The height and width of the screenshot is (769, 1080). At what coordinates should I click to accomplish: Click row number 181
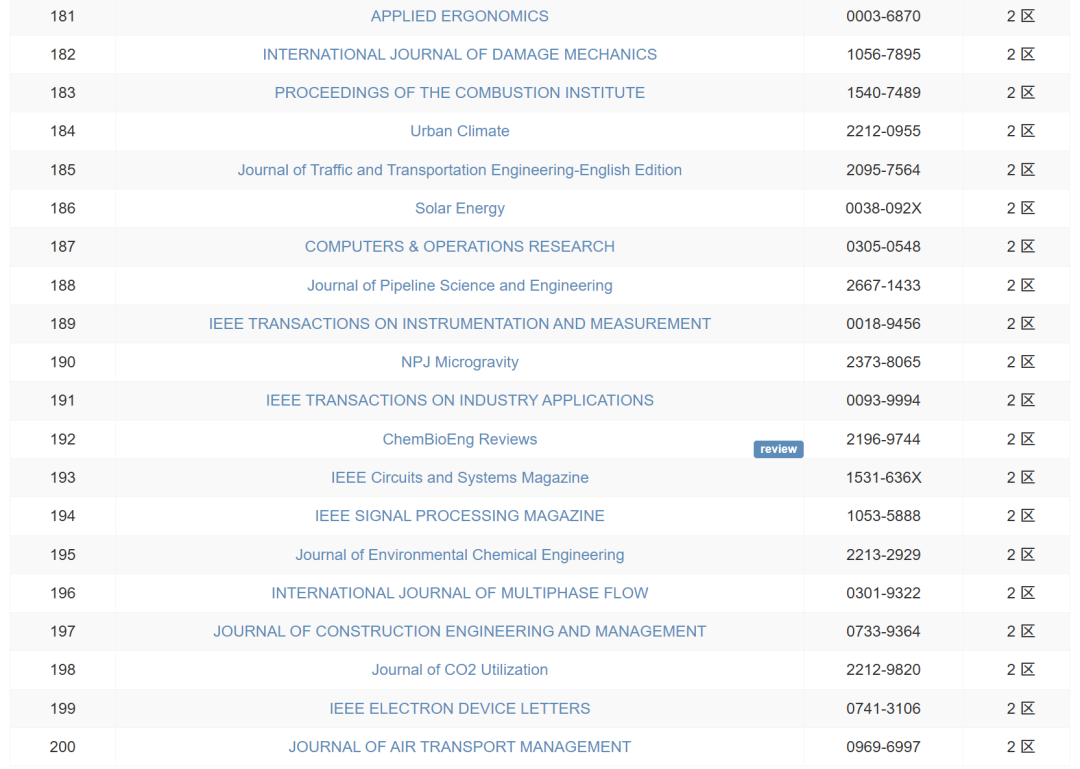(63, 16)
